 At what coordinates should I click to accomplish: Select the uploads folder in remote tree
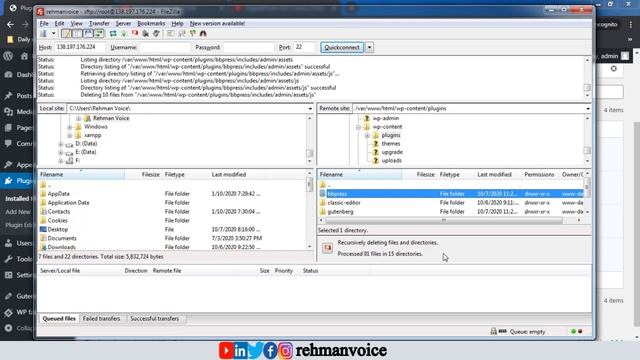(x=391, y=160)
